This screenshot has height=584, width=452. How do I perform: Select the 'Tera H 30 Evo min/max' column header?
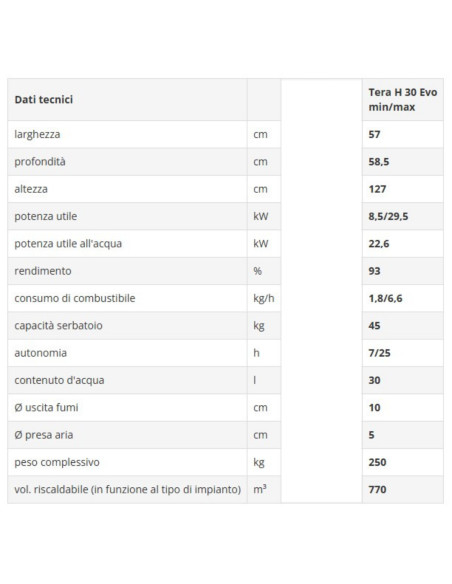(402, 99)
